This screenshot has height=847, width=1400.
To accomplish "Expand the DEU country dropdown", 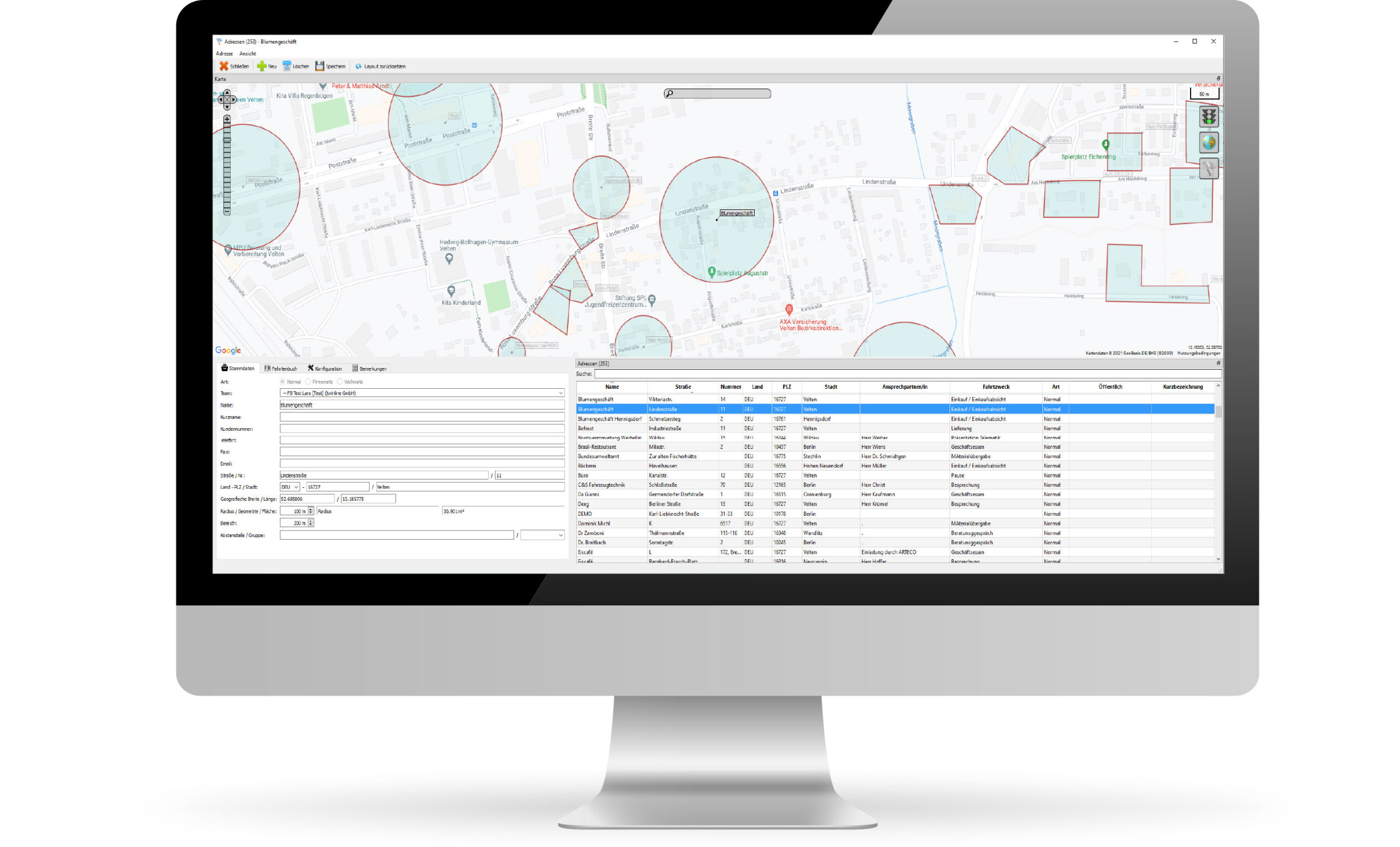I will (x=296, y=487).
